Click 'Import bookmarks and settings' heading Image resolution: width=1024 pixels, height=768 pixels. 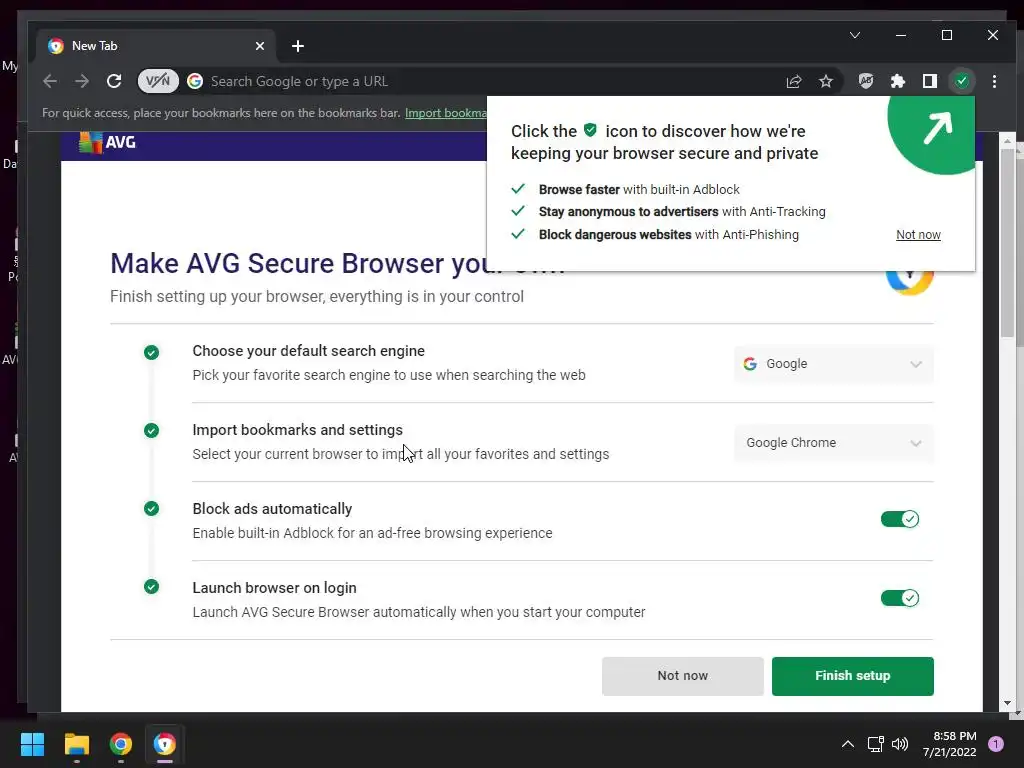tap(297, 430)
